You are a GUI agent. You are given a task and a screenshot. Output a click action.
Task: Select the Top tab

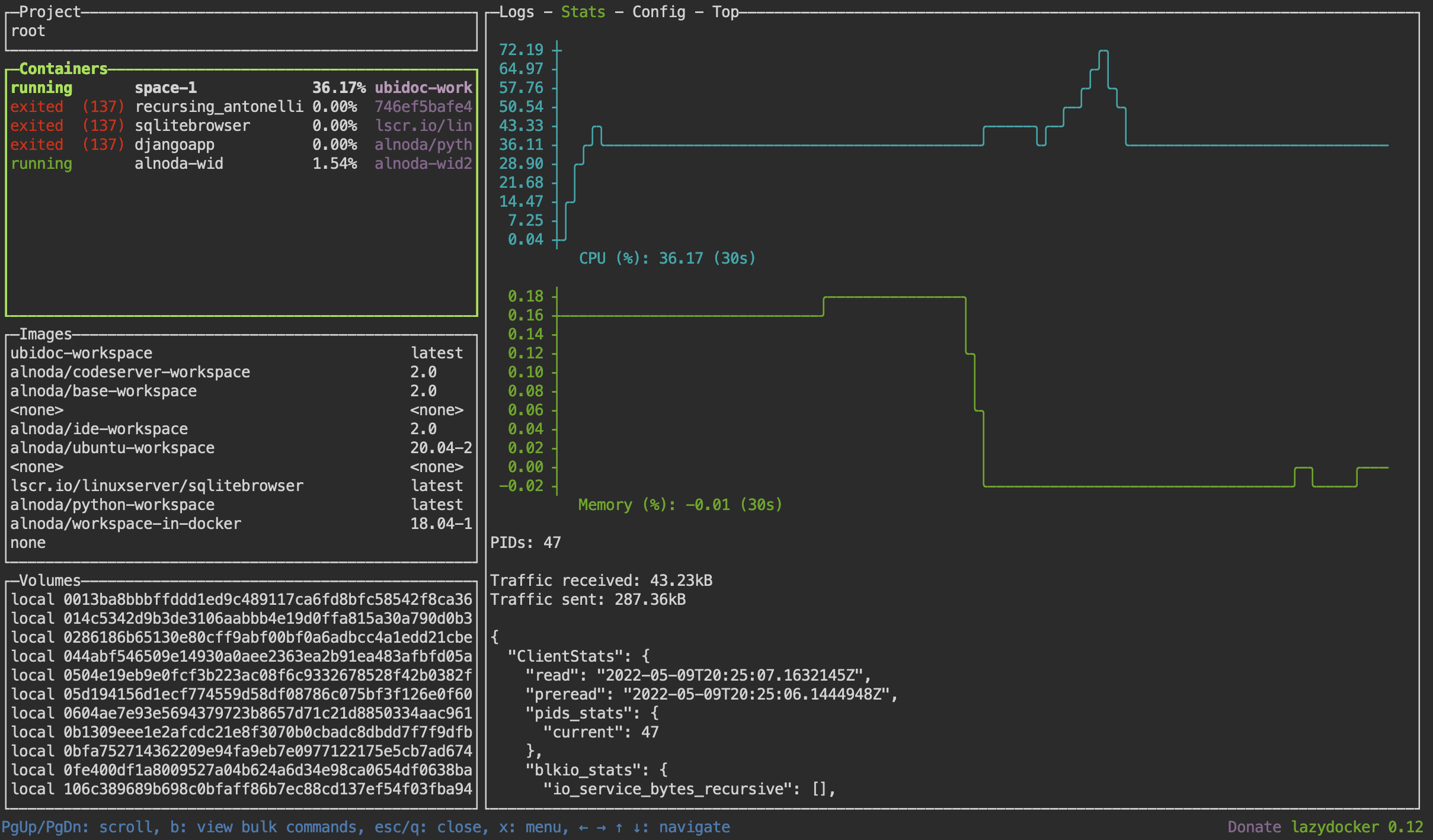click(x=725, y=12)
